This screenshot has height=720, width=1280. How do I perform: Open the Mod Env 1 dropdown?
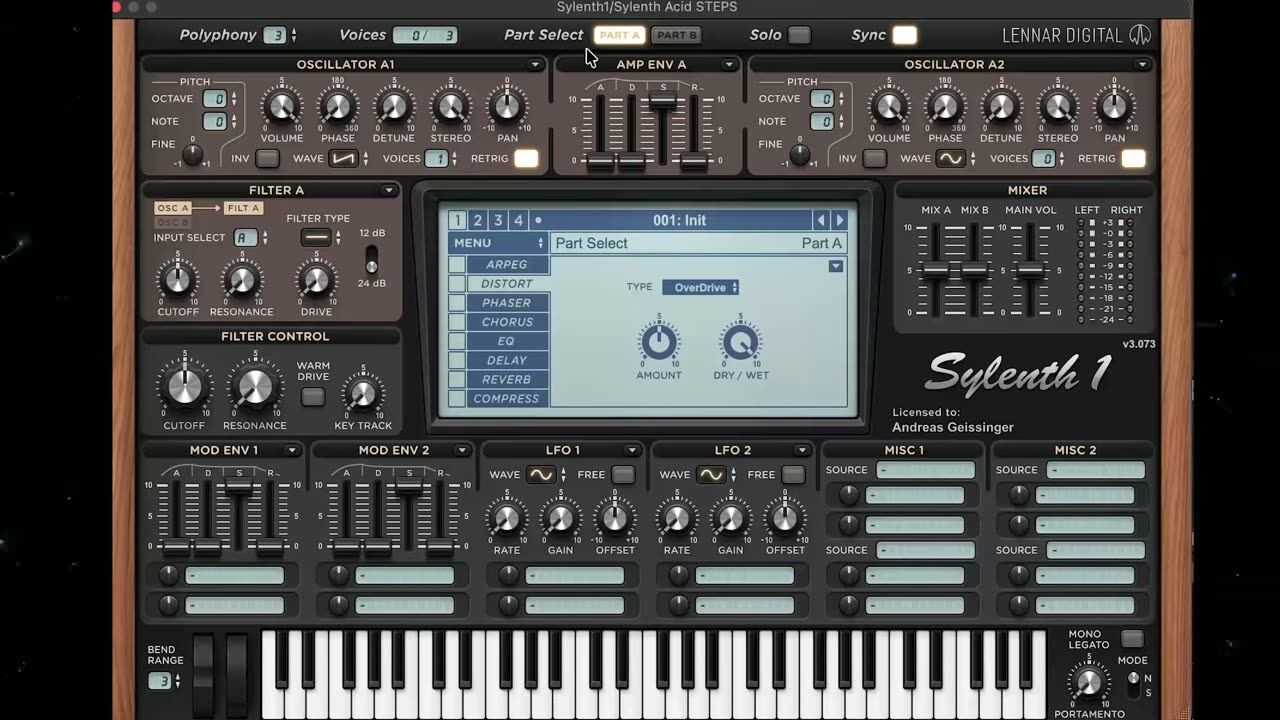point(292,451)
